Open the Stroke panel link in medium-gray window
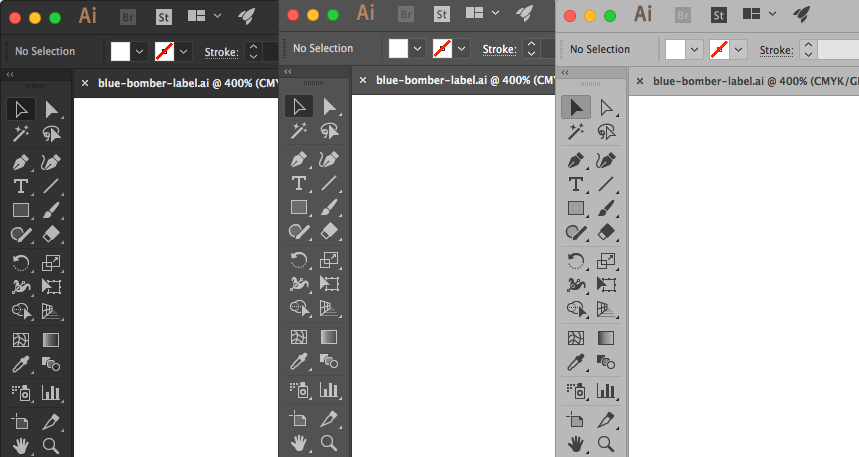The height and width of the screenshot is (457, 859). (x=500, y=49)
